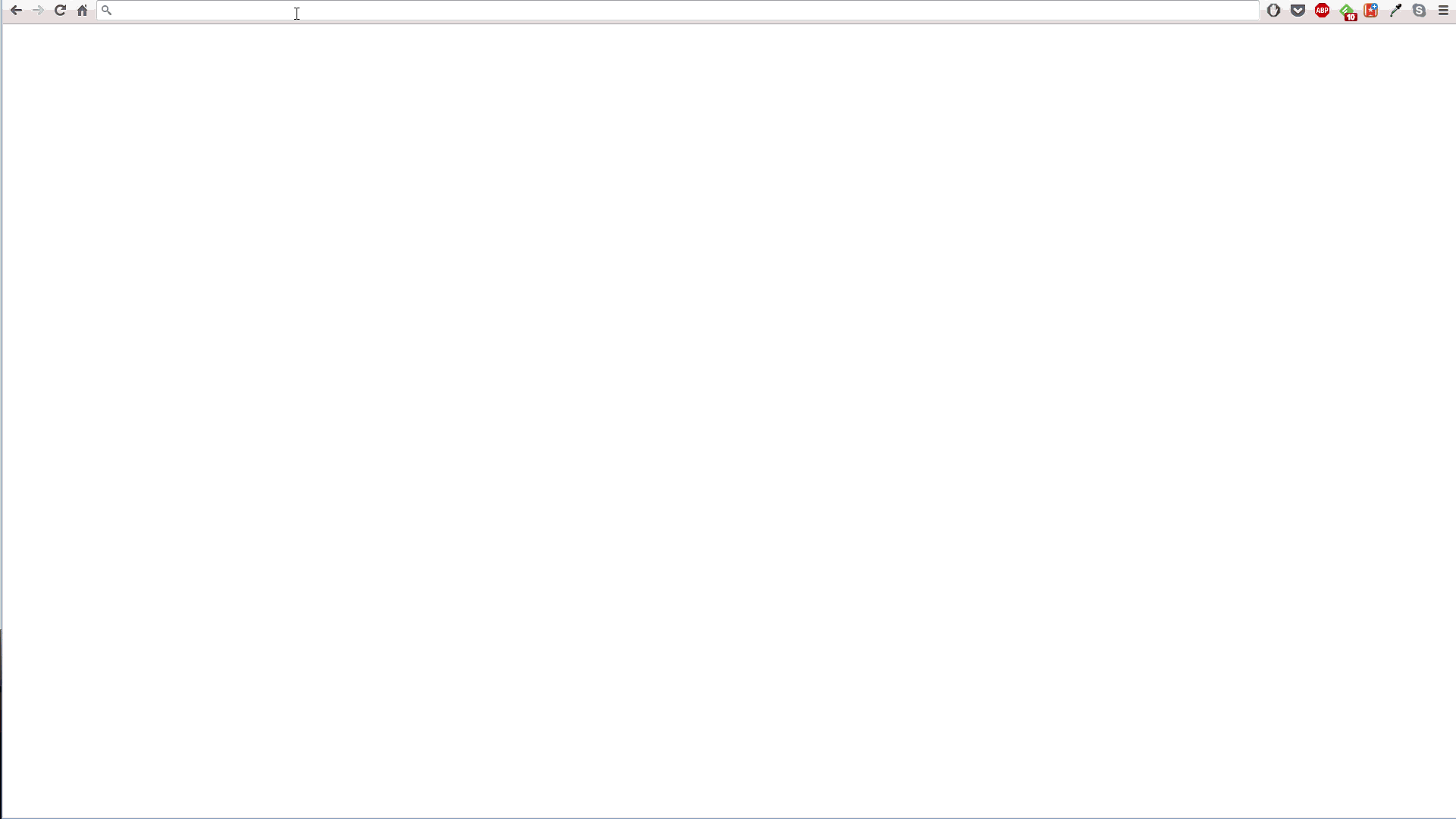Activate the eyedropper color picker extension
The height and width of the screenshot is (819, 1456).
click(1395, 11)
